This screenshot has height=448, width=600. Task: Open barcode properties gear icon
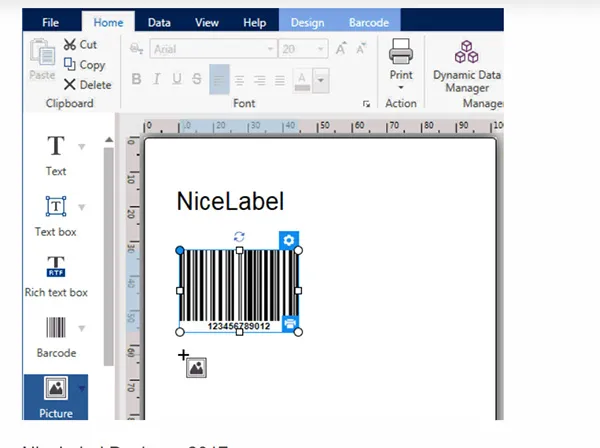click(289, 240)
